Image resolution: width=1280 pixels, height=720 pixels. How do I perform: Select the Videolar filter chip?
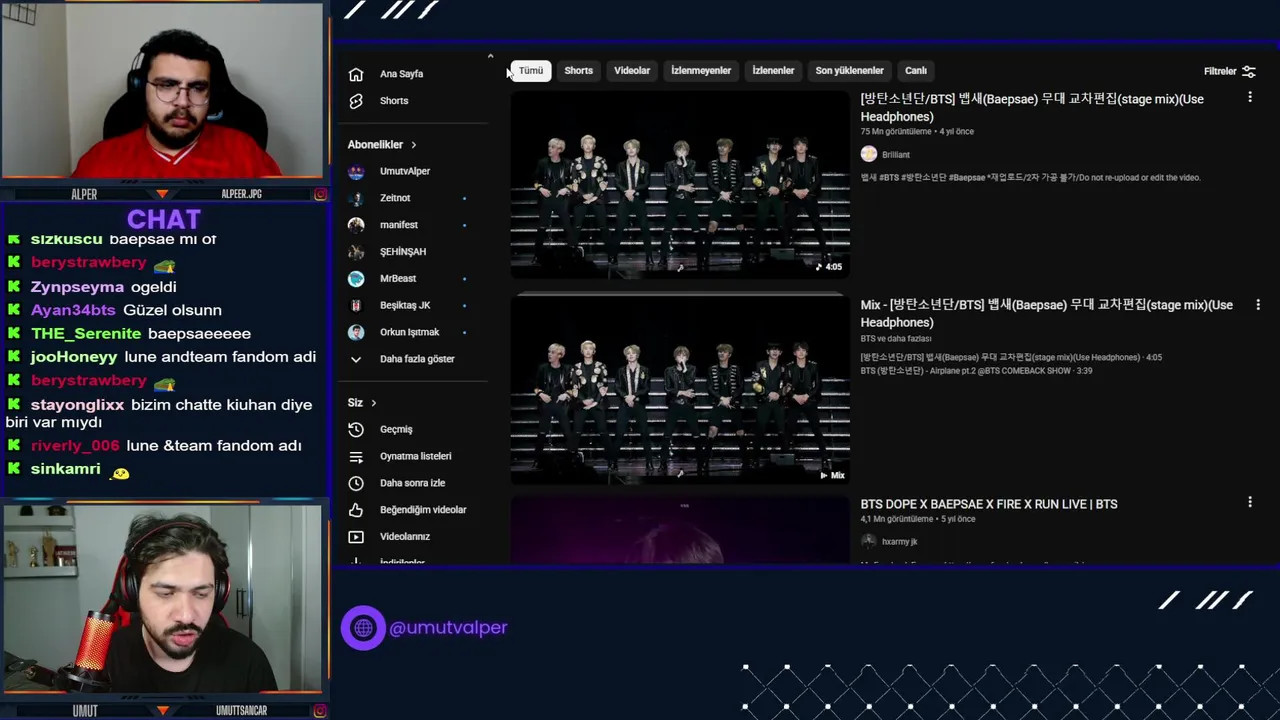(632, 71)
